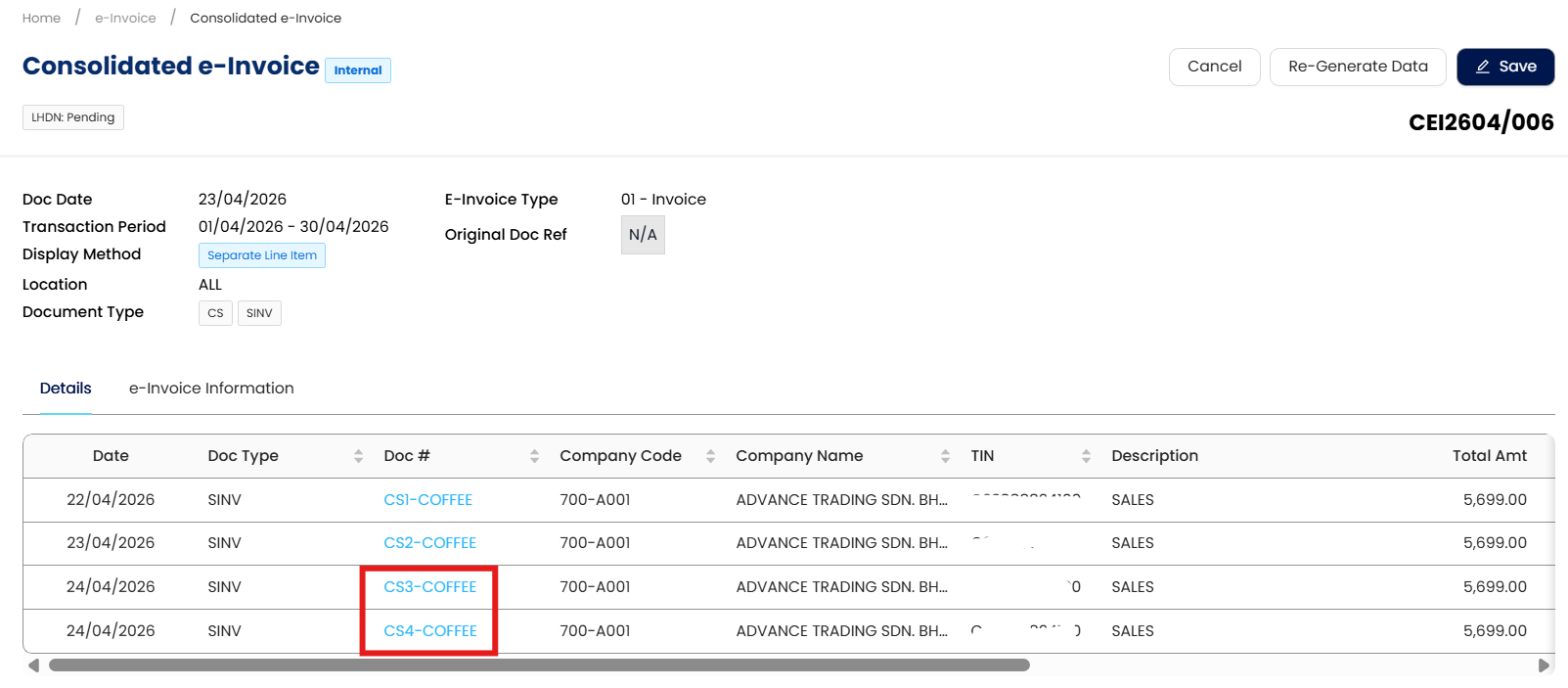This screenshot has height=688, width=1568.
Task: Click the Separate Line Item tag
Action: pos(261,255)
